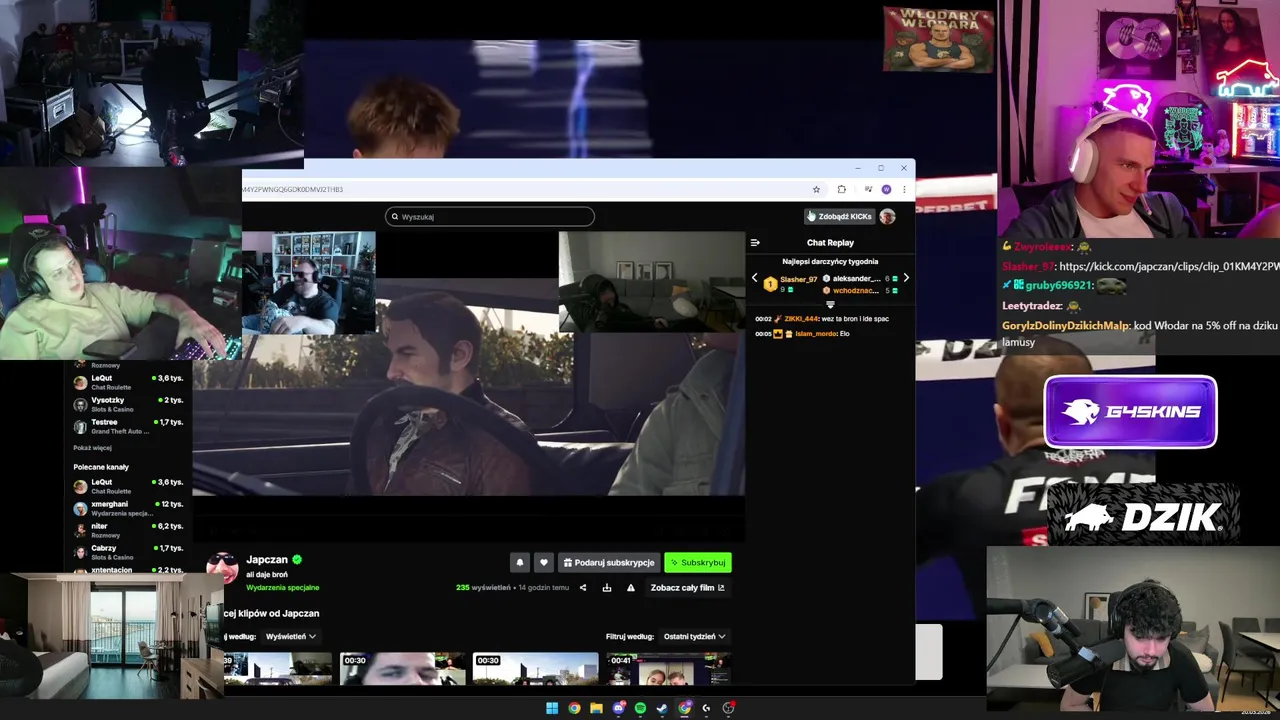Open the clip thumbnail left of the 00:41 clip
1280x720 pixels.
click(535, 669)
